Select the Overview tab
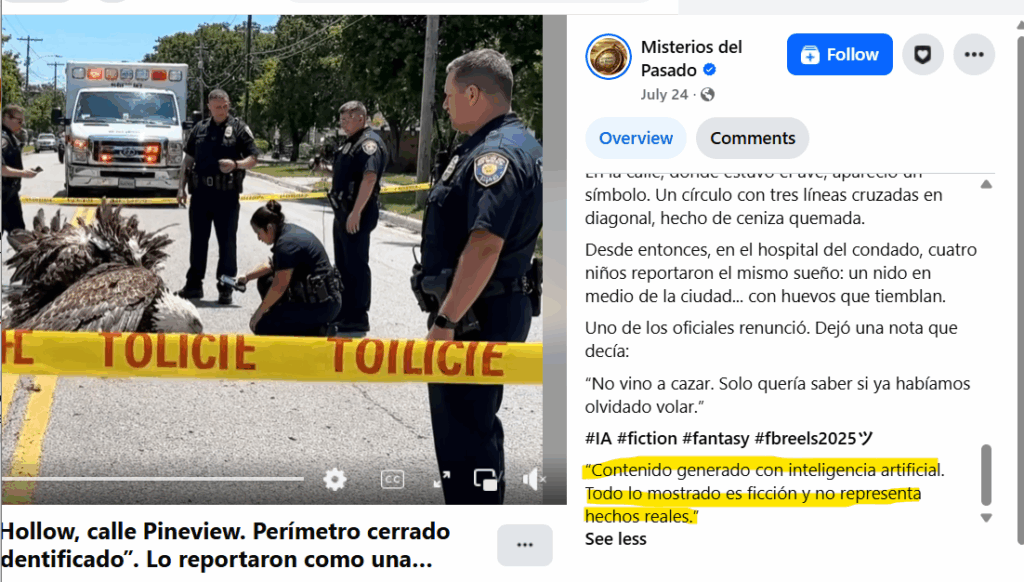This screenshot has width=1024, height=582. point(635,138)
